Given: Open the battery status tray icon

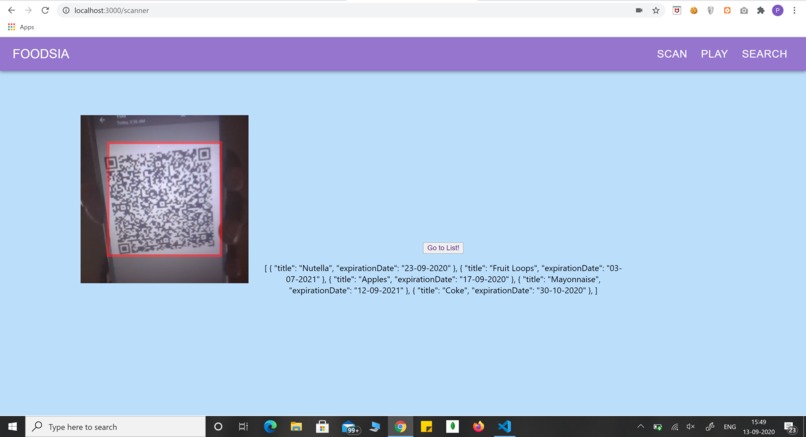Looking at the screenshot, I should pos(657,427).
